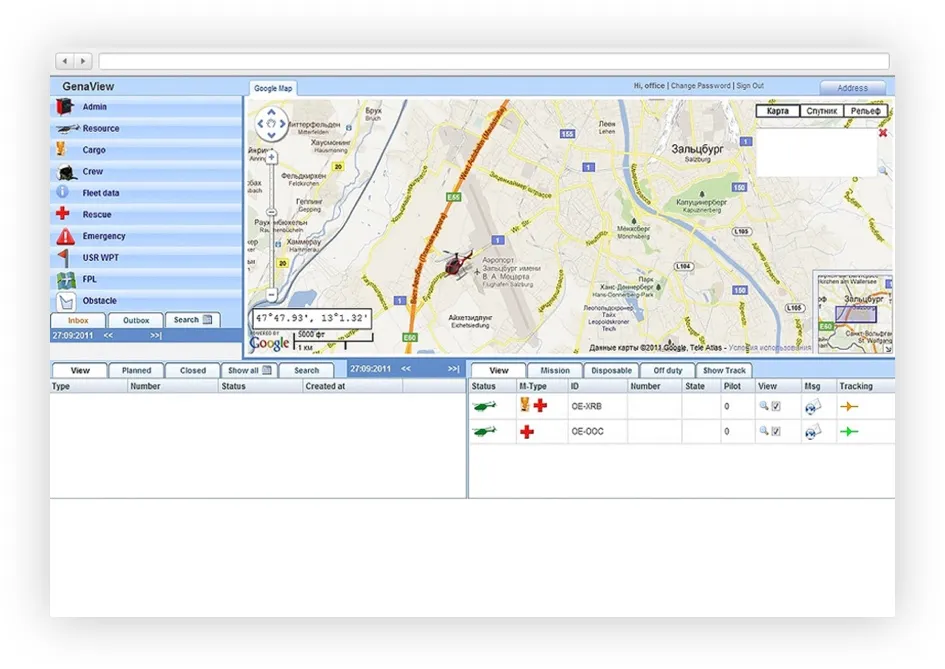
Task: Open Resource helicopter icon in sidebar
Action: click(x=68, y=128)
